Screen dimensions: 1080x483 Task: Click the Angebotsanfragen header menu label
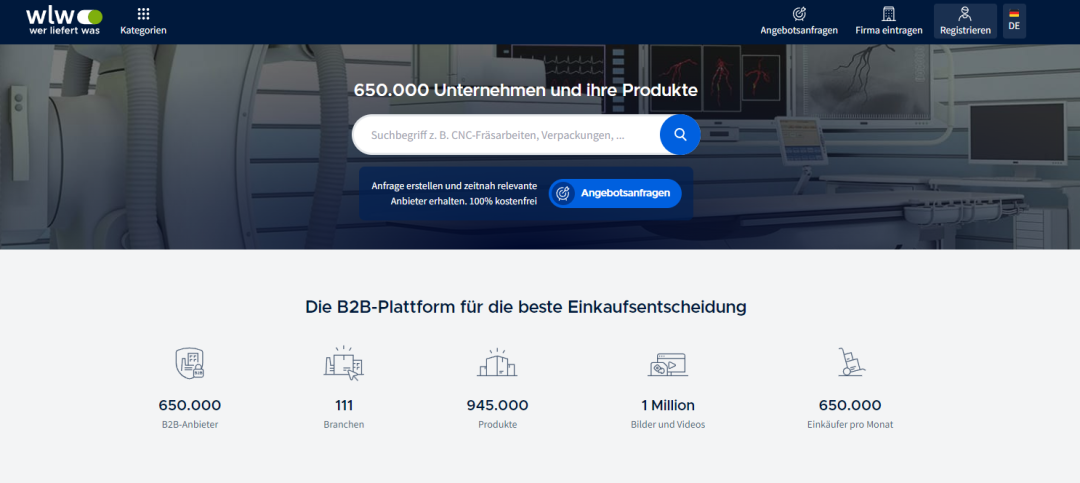click(x=799, y=30)
